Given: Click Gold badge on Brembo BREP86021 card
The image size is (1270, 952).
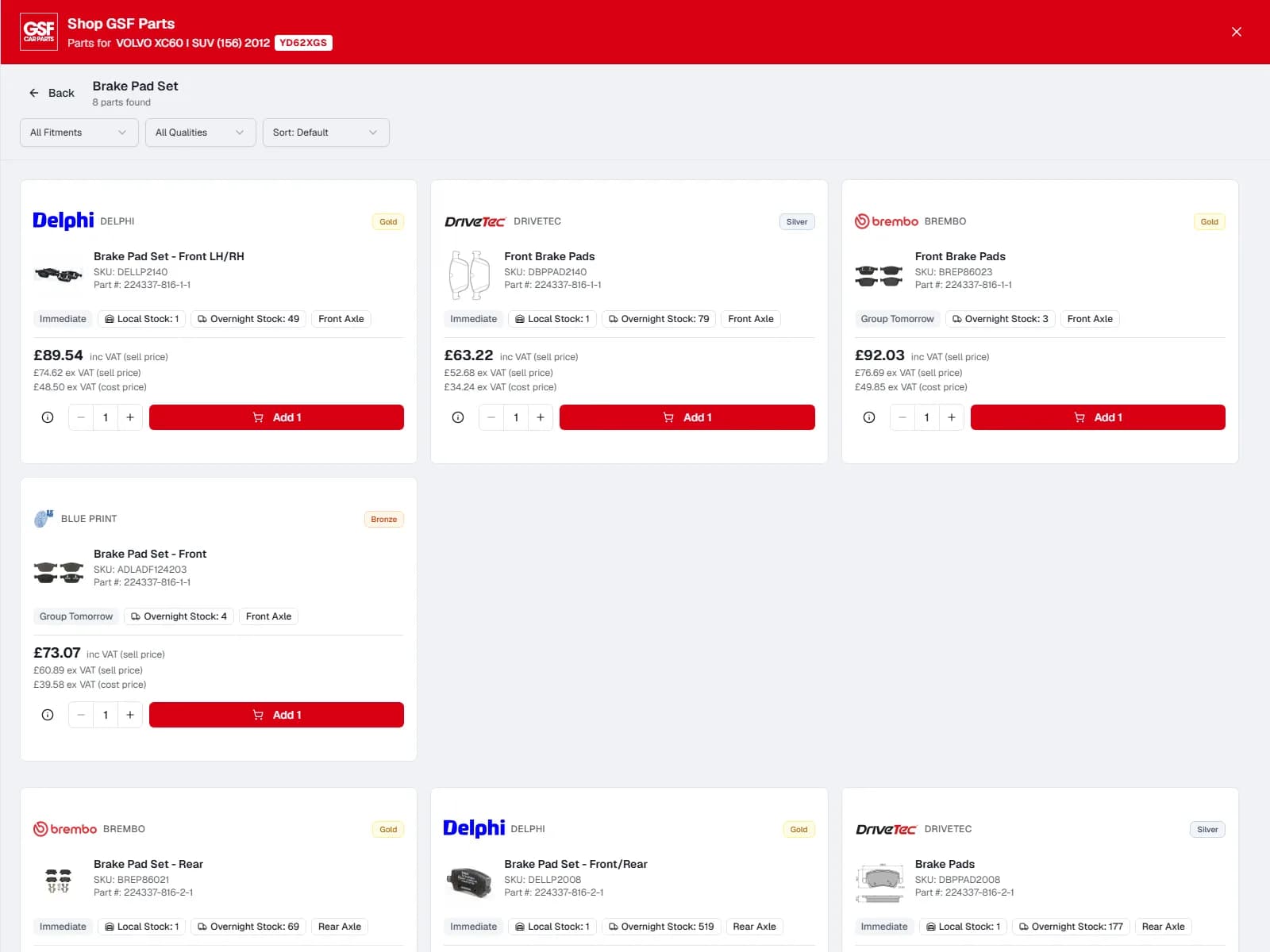Looking at the screenshot, I should coord(388,830).
